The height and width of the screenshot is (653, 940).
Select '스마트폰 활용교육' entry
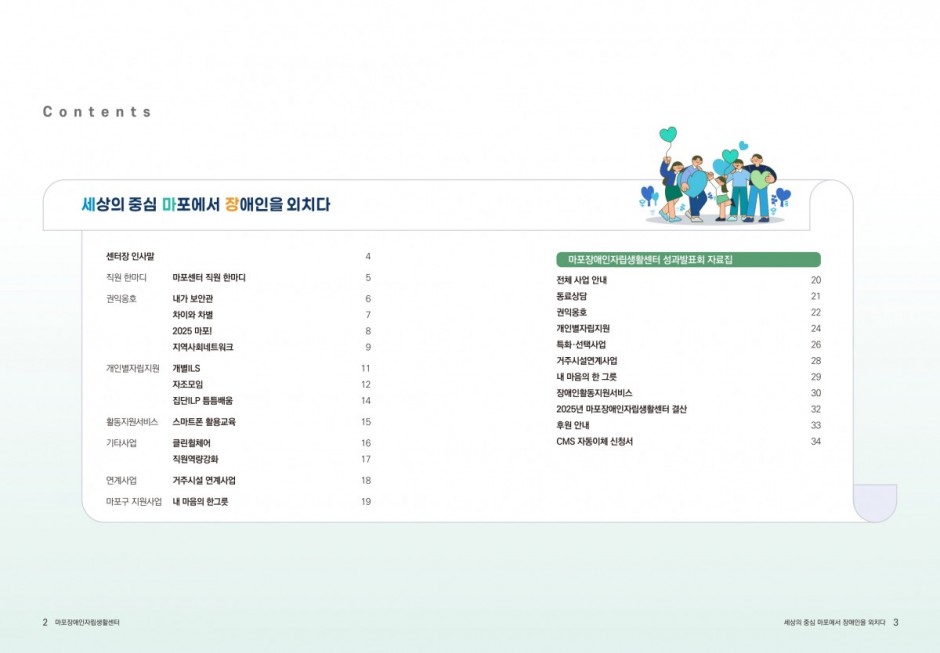tap(204, 422)
